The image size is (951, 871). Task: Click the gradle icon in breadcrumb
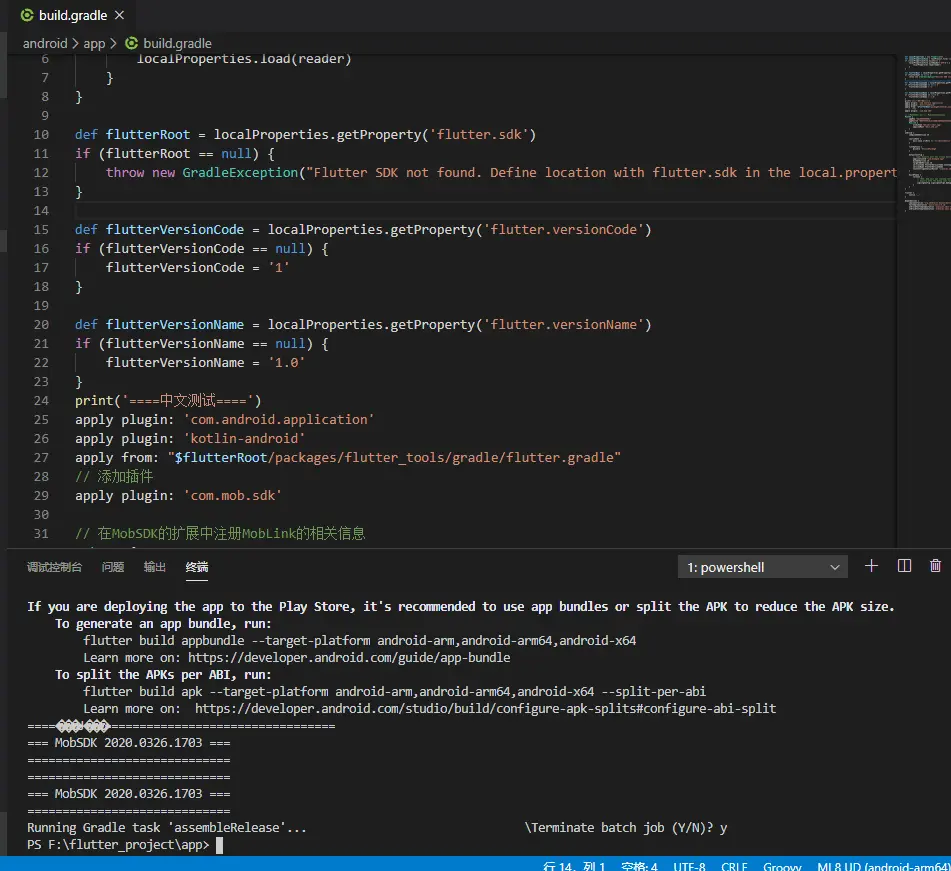pos(131,44)
